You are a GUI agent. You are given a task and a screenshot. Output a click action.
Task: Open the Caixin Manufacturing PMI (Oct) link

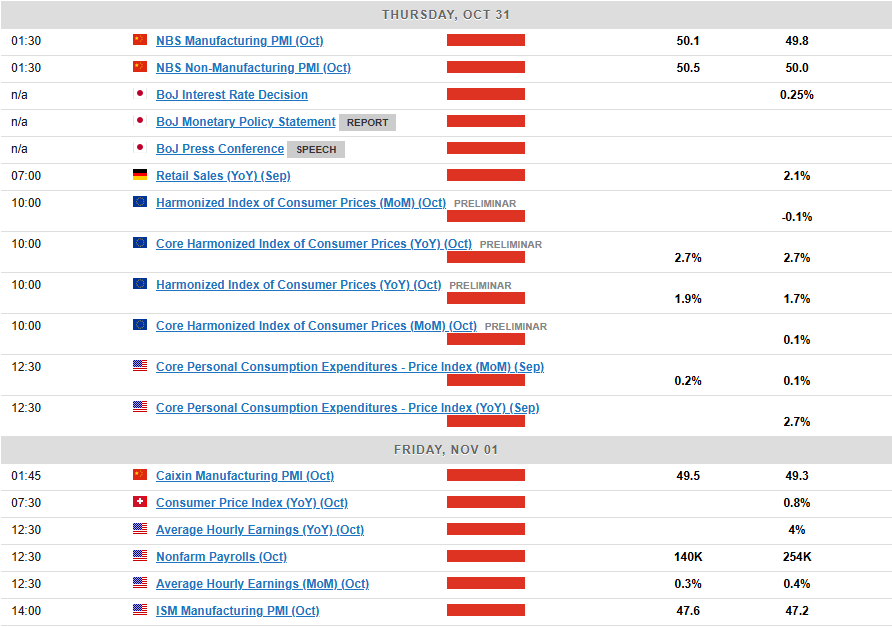(x=245, y=476)
